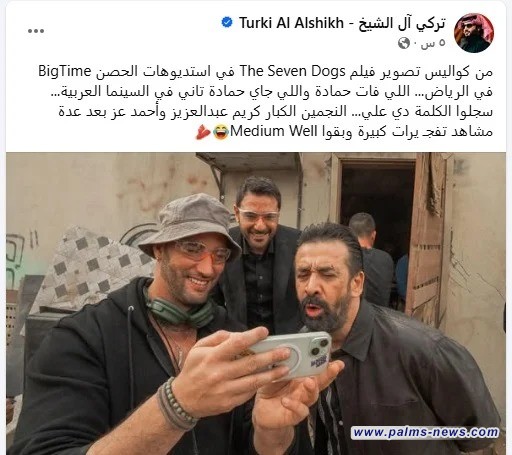Open the attached post photo

(256, 304)
